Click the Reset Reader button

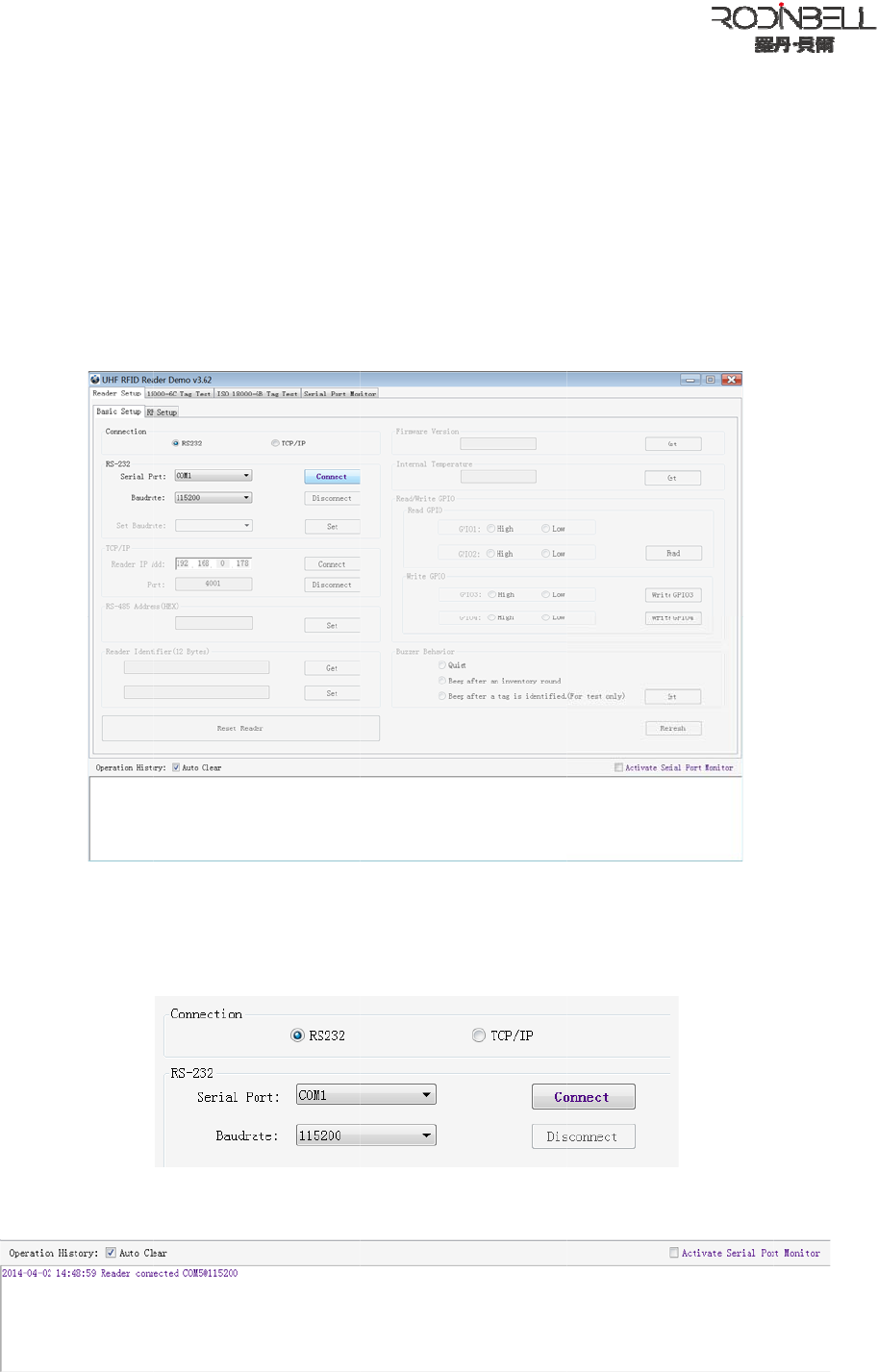240,728
